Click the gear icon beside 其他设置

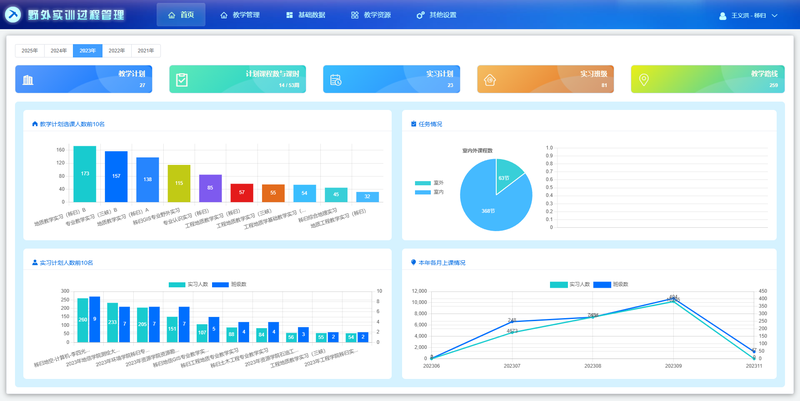point(420,15)
